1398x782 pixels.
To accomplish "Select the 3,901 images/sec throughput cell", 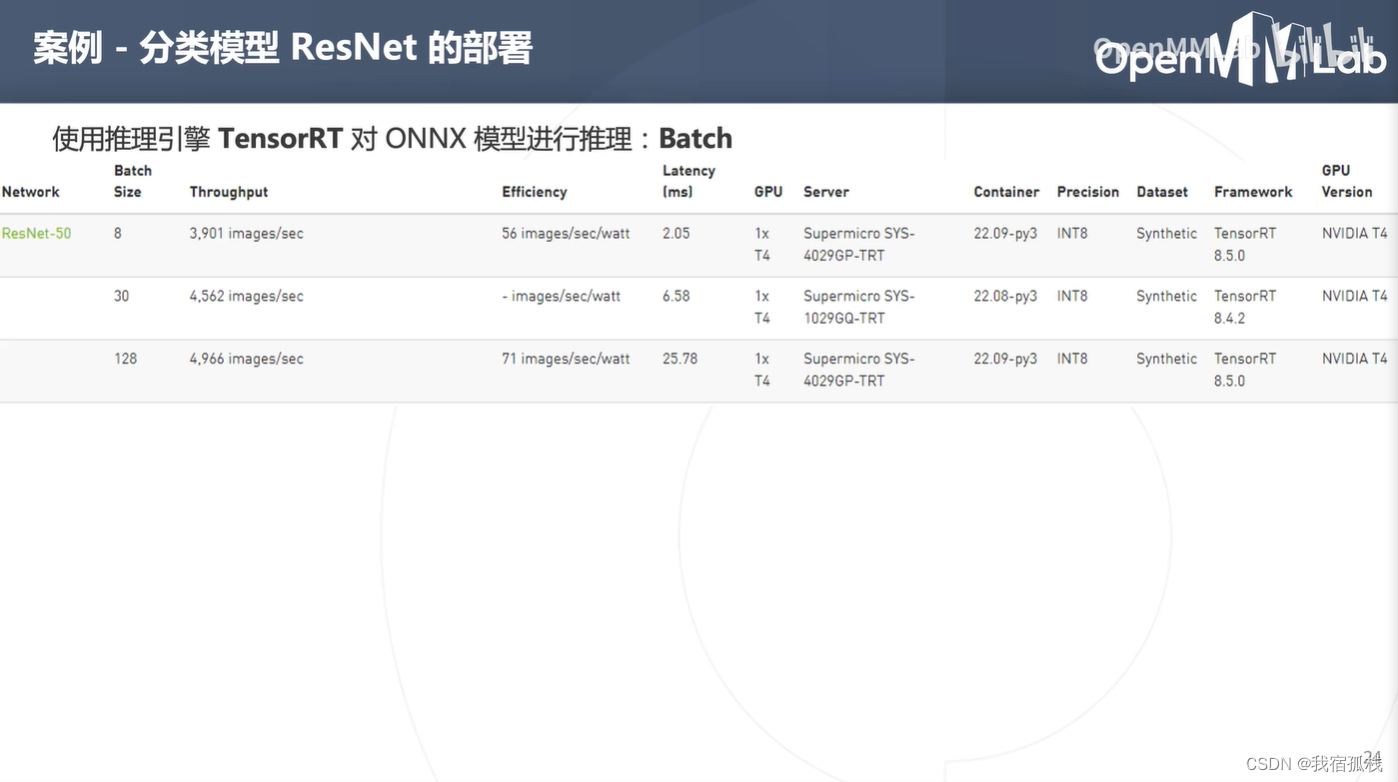I will point(246,234).
